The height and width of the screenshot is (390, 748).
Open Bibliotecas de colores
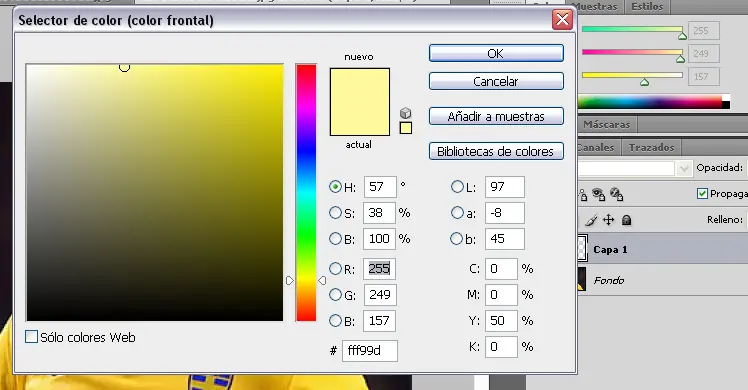(496, 151)
